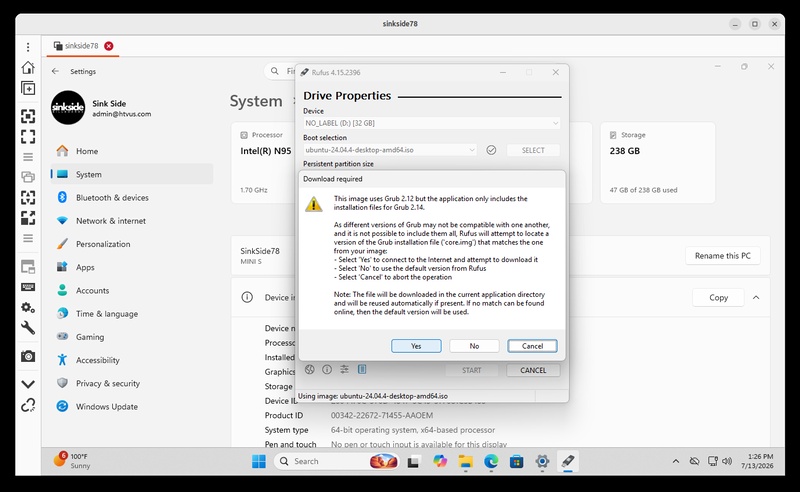Open Rufus about info icon
This screenshot has height=492, width=800.
point(327,370)
